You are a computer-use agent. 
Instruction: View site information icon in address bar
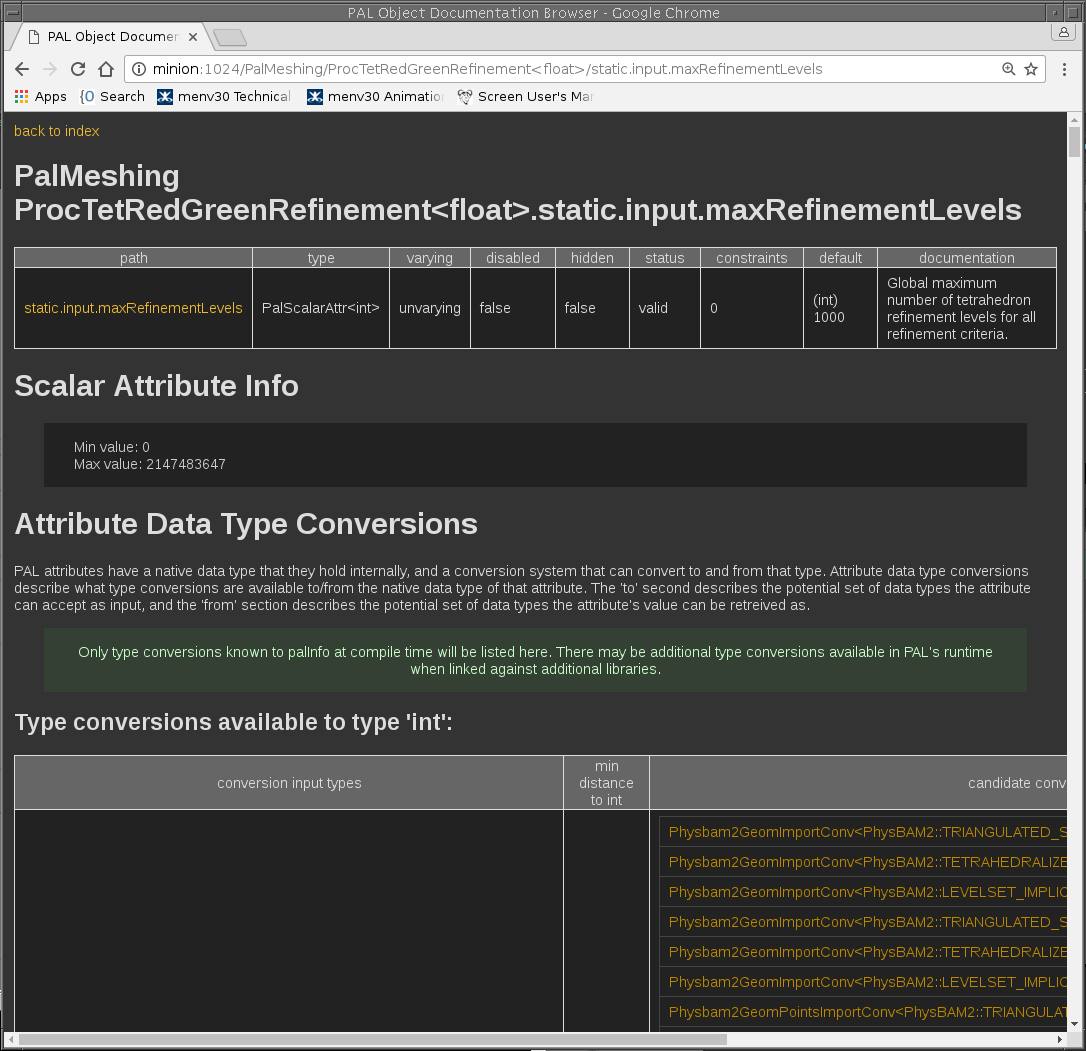click(x=139, y=70)
